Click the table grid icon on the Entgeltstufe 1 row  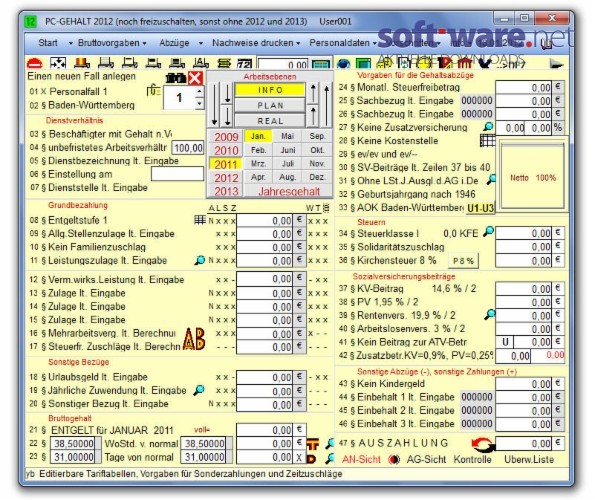(200, 220)
